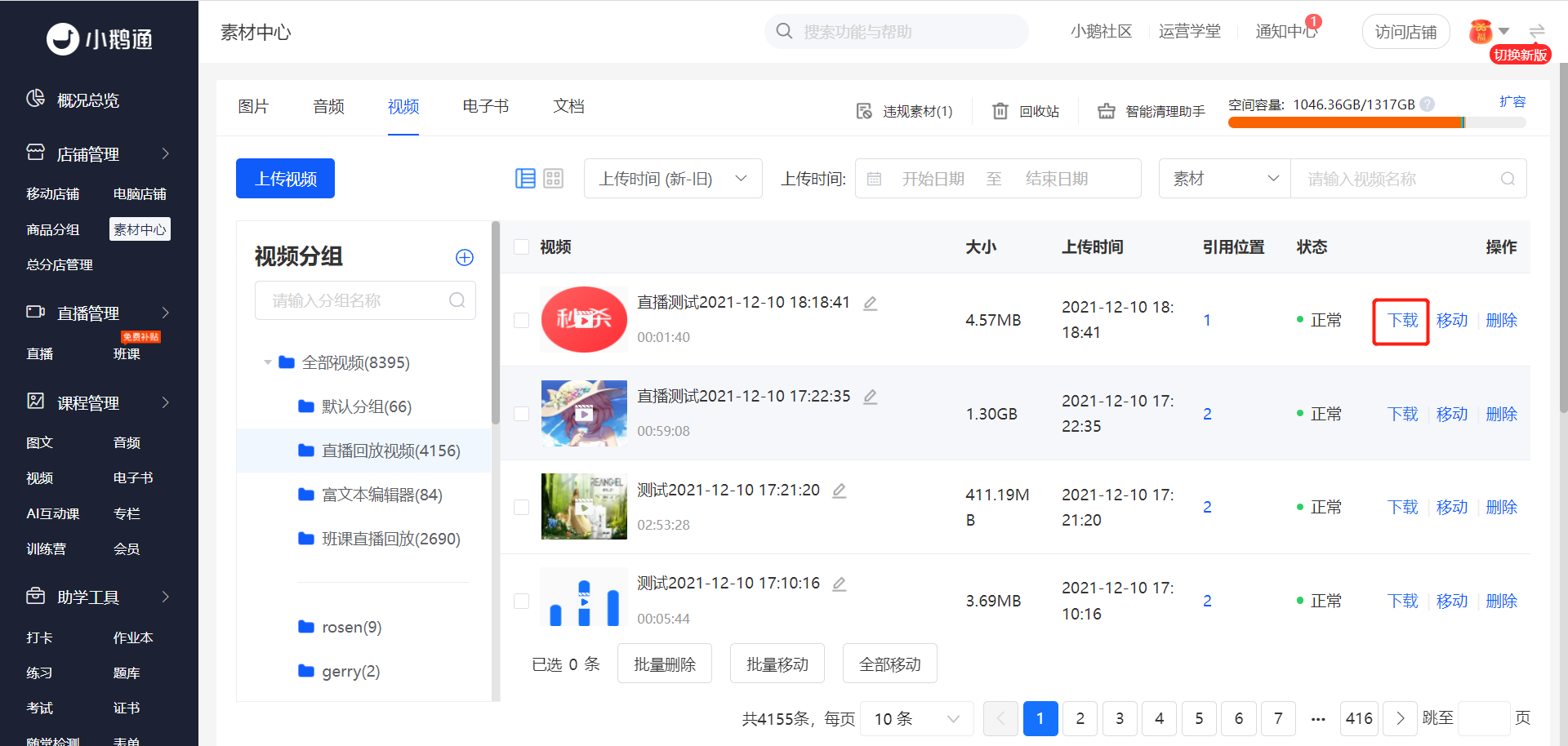Image resolution: width=1568 pixels, height=746 pixels.
Task: Click the 上传视频 button
Action: 285,179
